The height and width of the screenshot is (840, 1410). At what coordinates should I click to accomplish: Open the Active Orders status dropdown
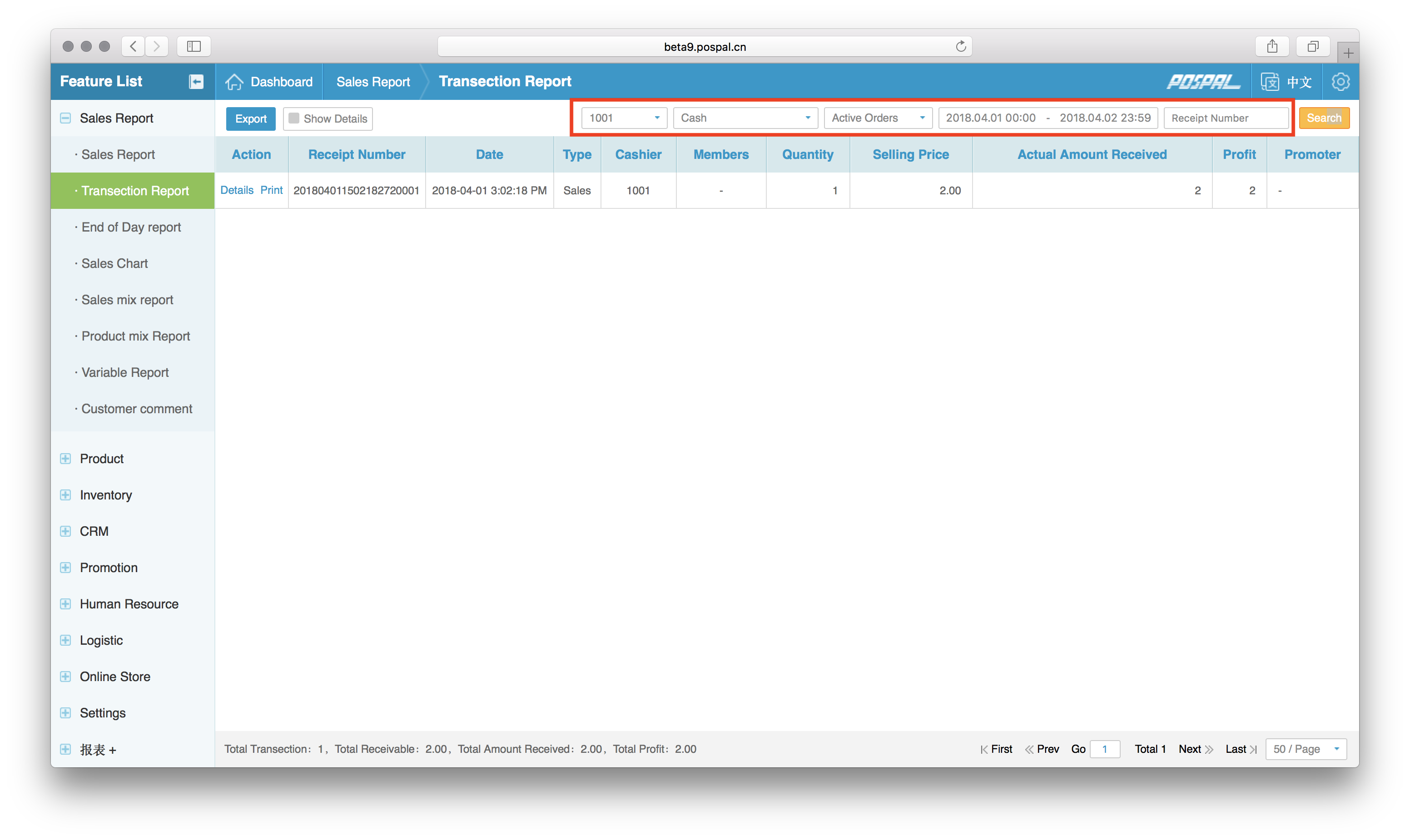coord(877,118)
